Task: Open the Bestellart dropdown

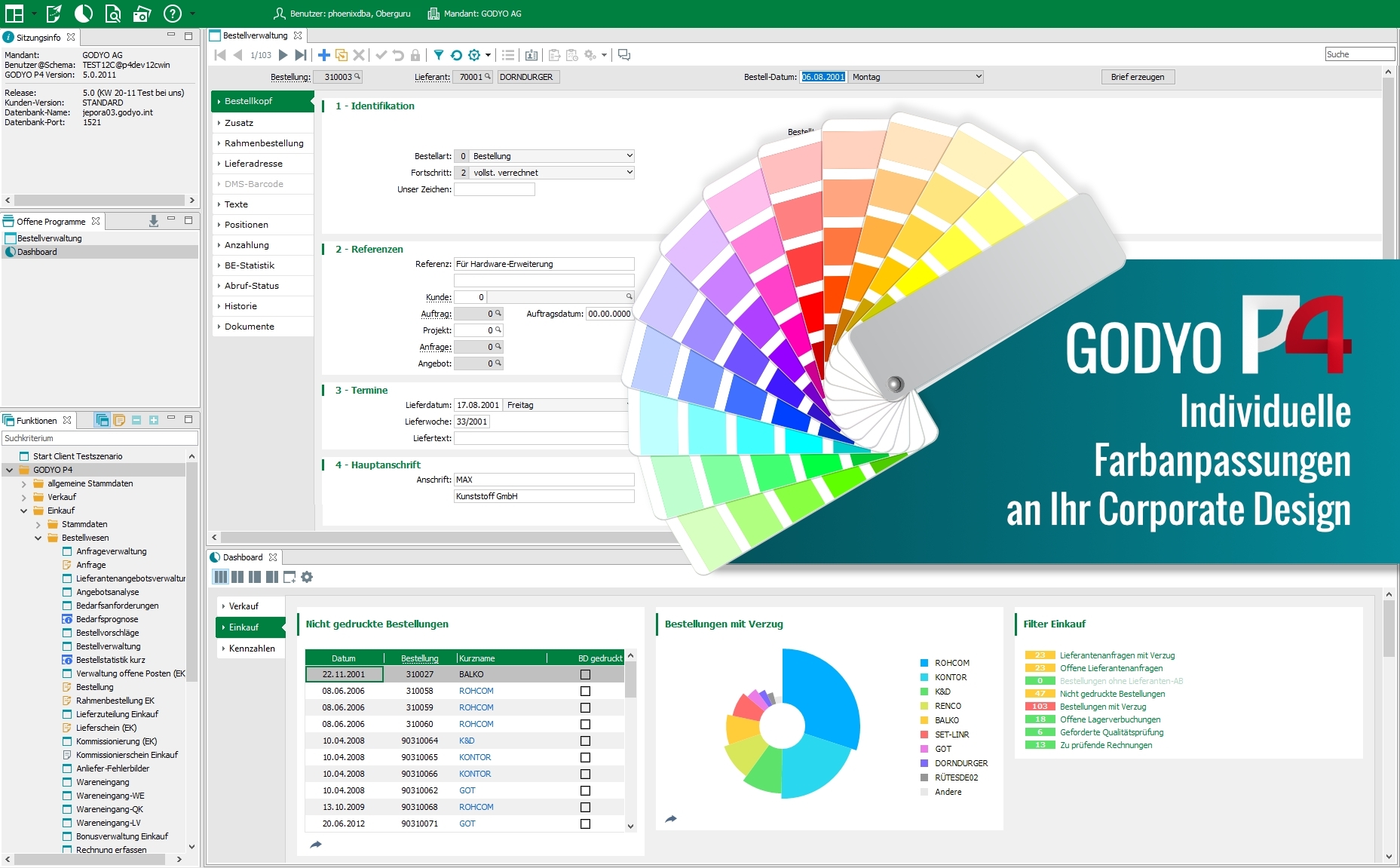Action: click(630, 156)
